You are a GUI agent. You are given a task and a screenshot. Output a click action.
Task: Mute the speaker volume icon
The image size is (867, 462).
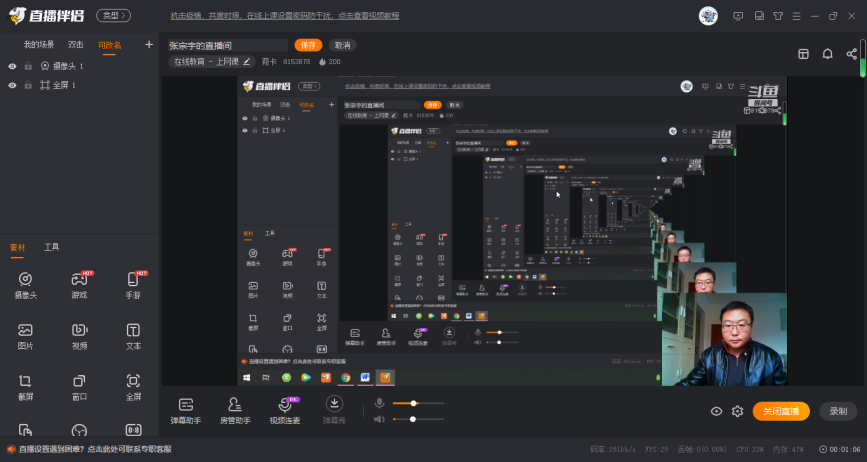(x=379, y=419)
